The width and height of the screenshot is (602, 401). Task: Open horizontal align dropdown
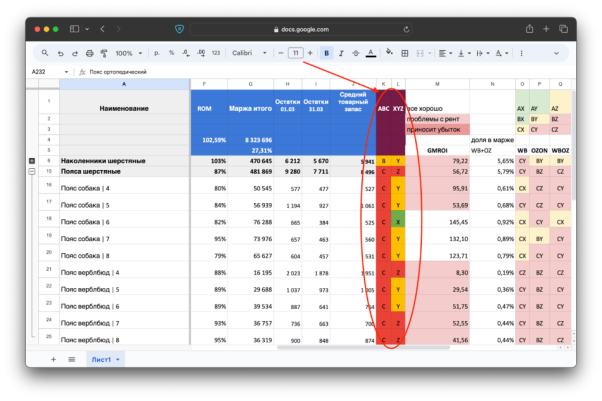pyautogui.click(x=445, y=53)
